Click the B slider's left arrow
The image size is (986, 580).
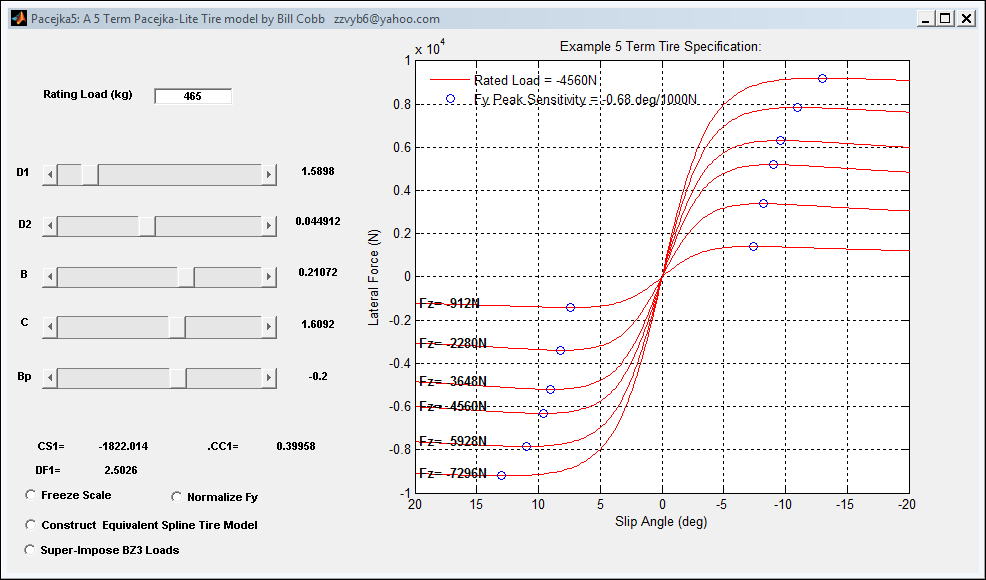[50, 277]
